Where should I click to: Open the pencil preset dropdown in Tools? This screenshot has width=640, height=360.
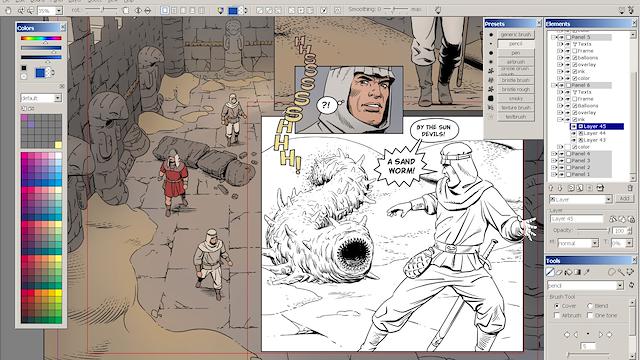click(620, 286)
